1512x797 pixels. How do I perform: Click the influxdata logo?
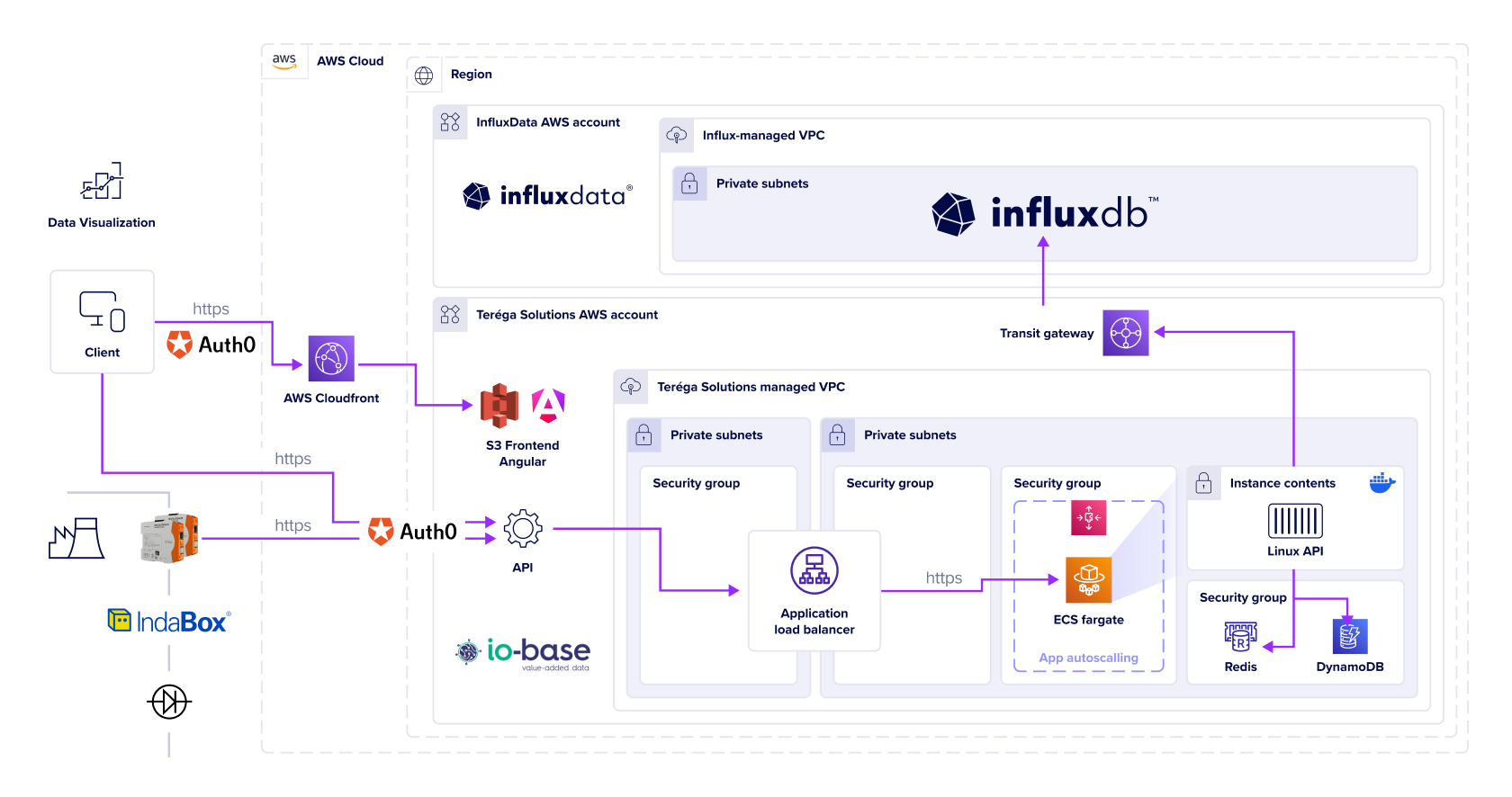click(x=547, y=195)
